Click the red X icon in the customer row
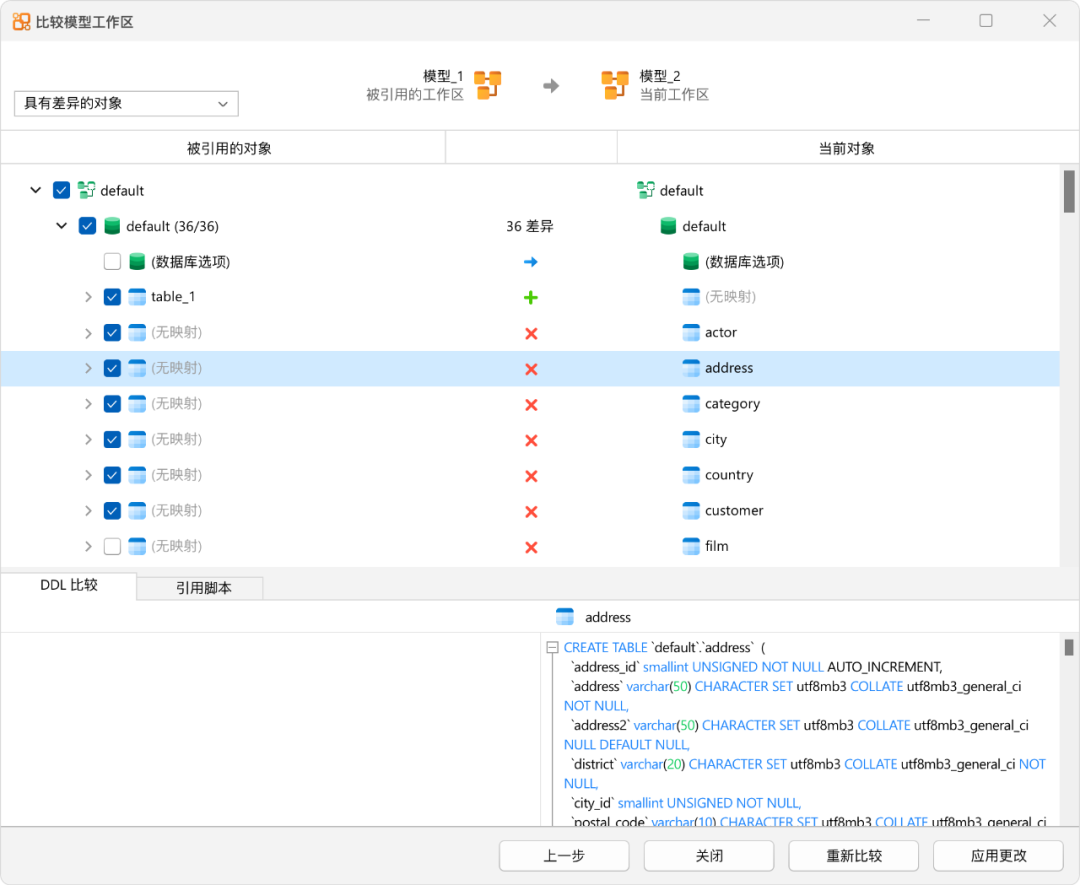The height and width of the screenshot is (885, 1080). point(531,512)
